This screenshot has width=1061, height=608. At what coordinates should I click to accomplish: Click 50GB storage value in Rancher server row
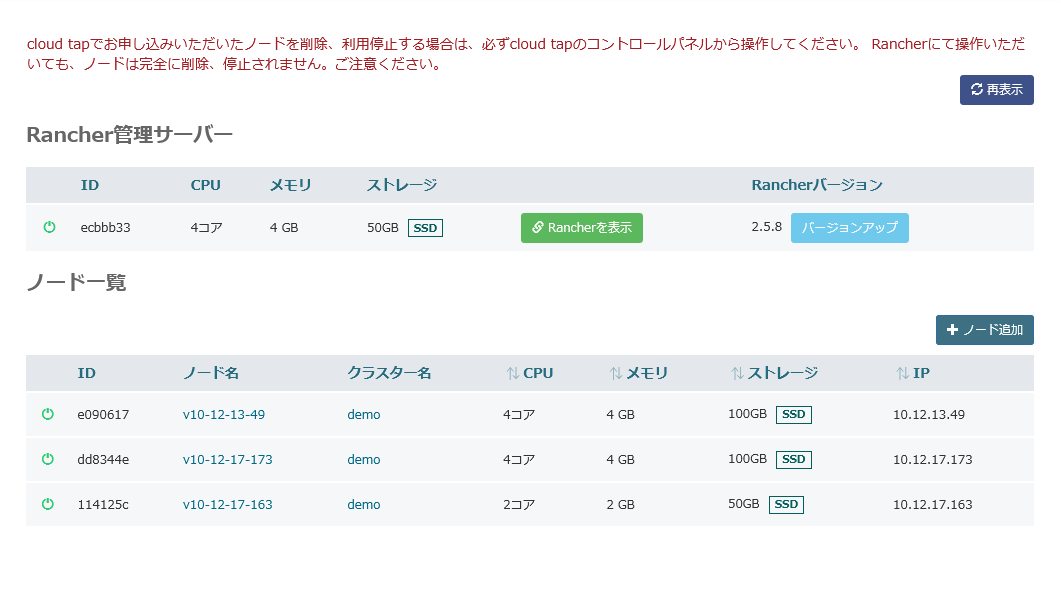383,228
